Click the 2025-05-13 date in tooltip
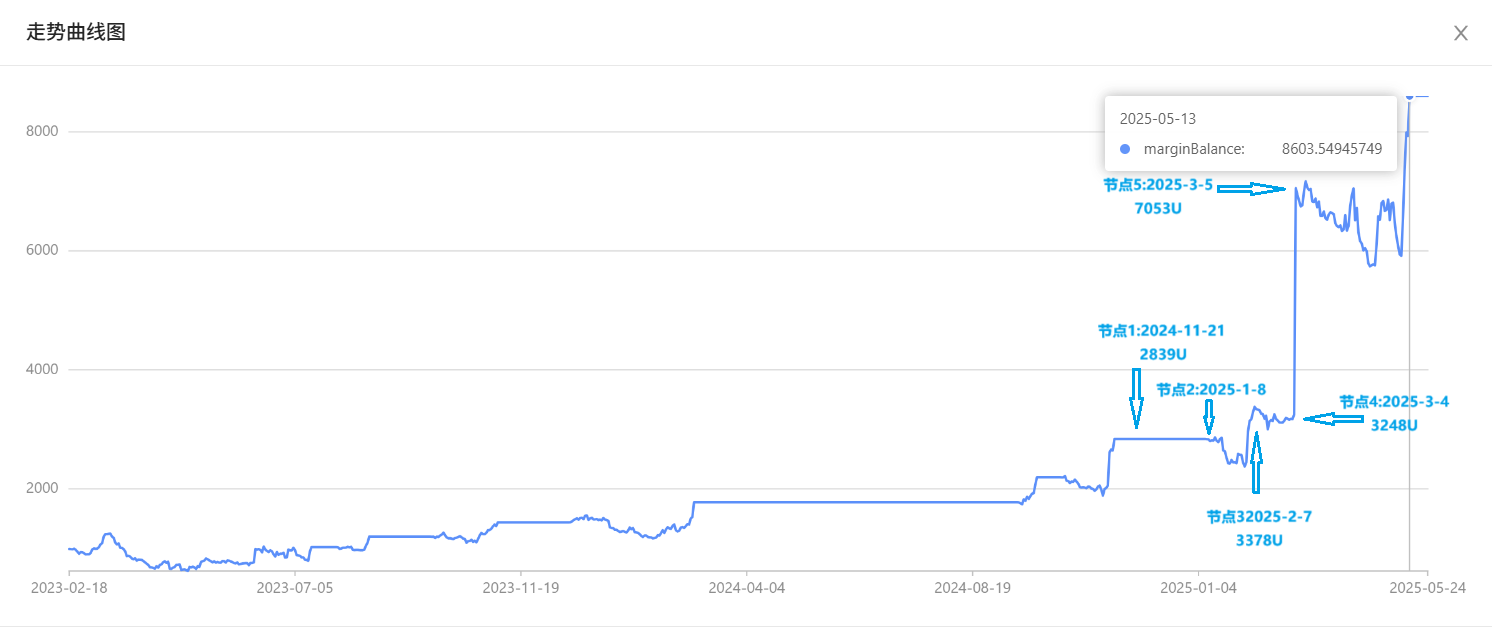Image resolution: width=1492 pixels, height=635 pixels. tap(1158, 119)
